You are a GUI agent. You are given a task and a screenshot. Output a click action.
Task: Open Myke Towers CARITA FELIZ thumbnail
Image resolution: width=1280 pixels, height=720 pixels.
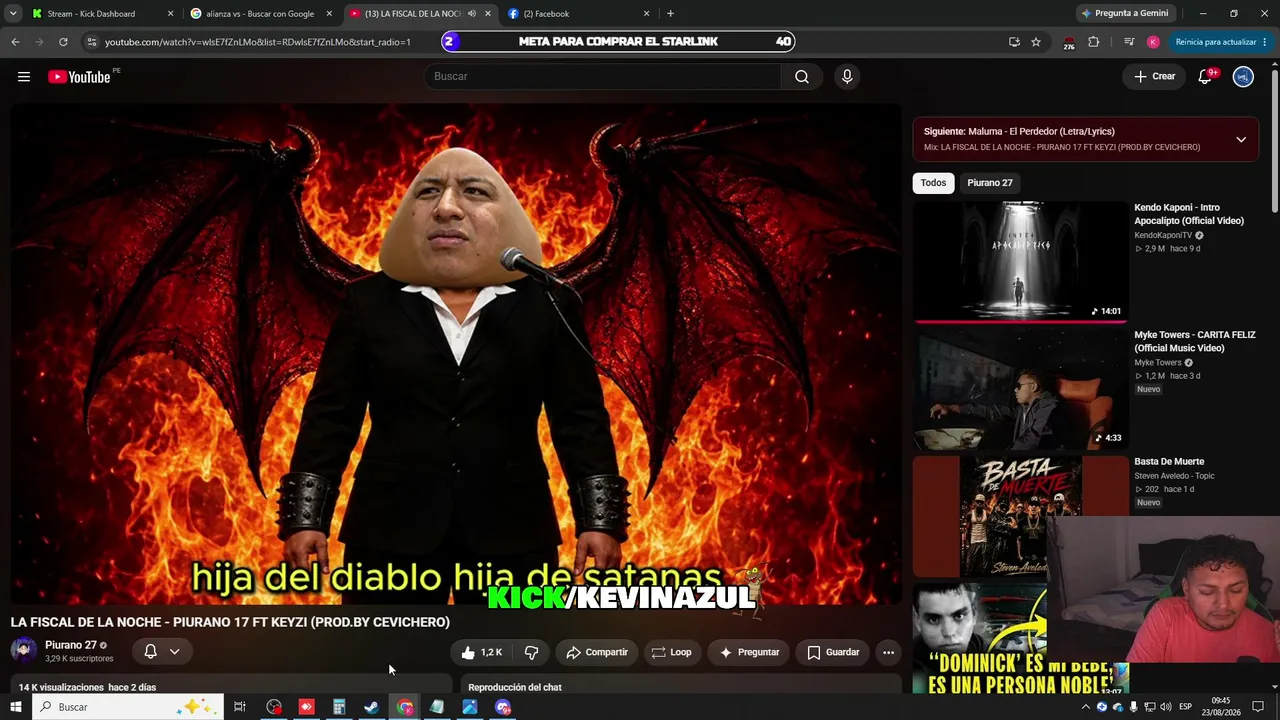1020,389
